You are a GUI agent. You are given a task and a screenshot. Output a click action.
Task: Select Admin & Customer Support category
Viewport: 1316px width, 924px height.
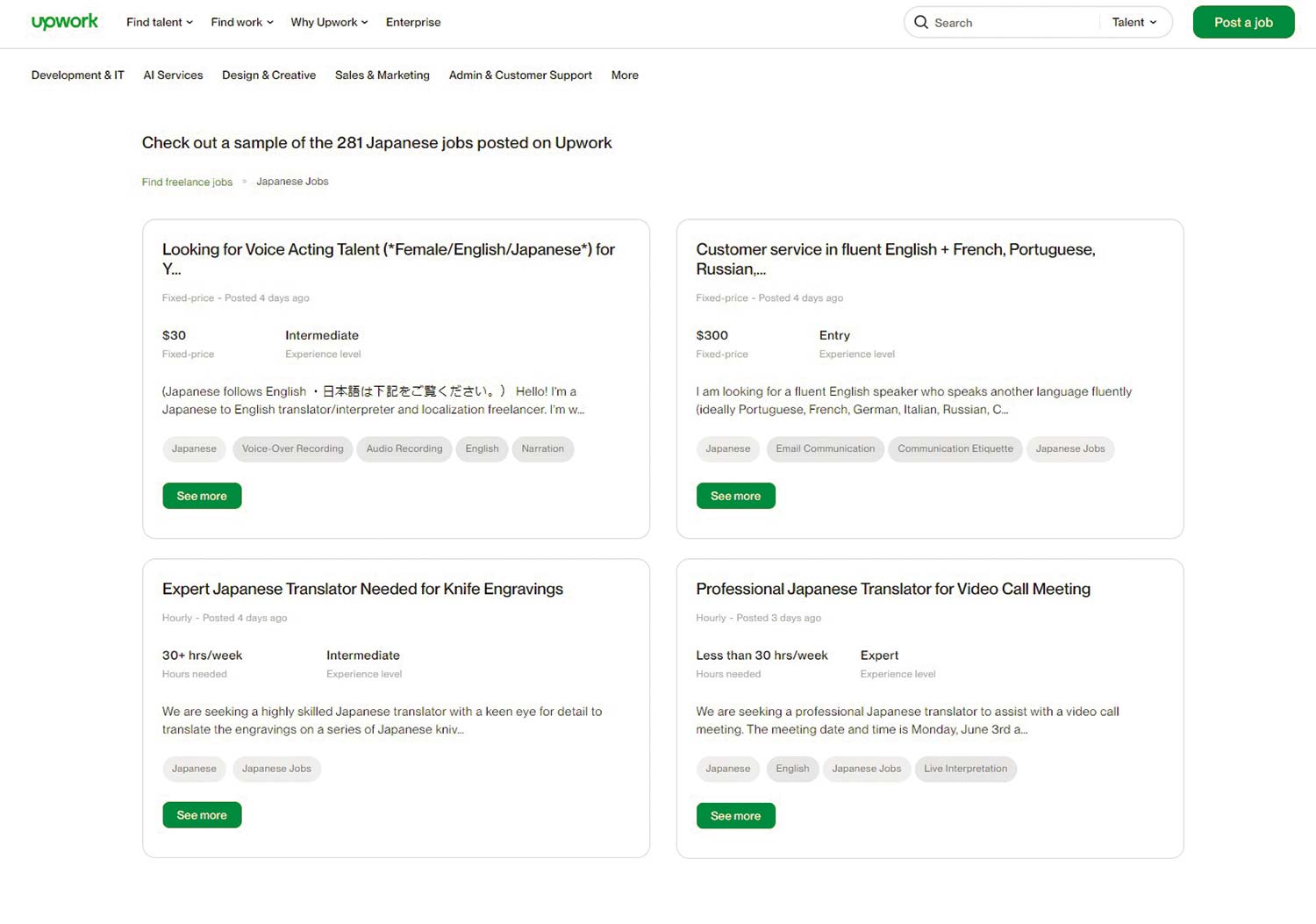(x=520, y=75)
